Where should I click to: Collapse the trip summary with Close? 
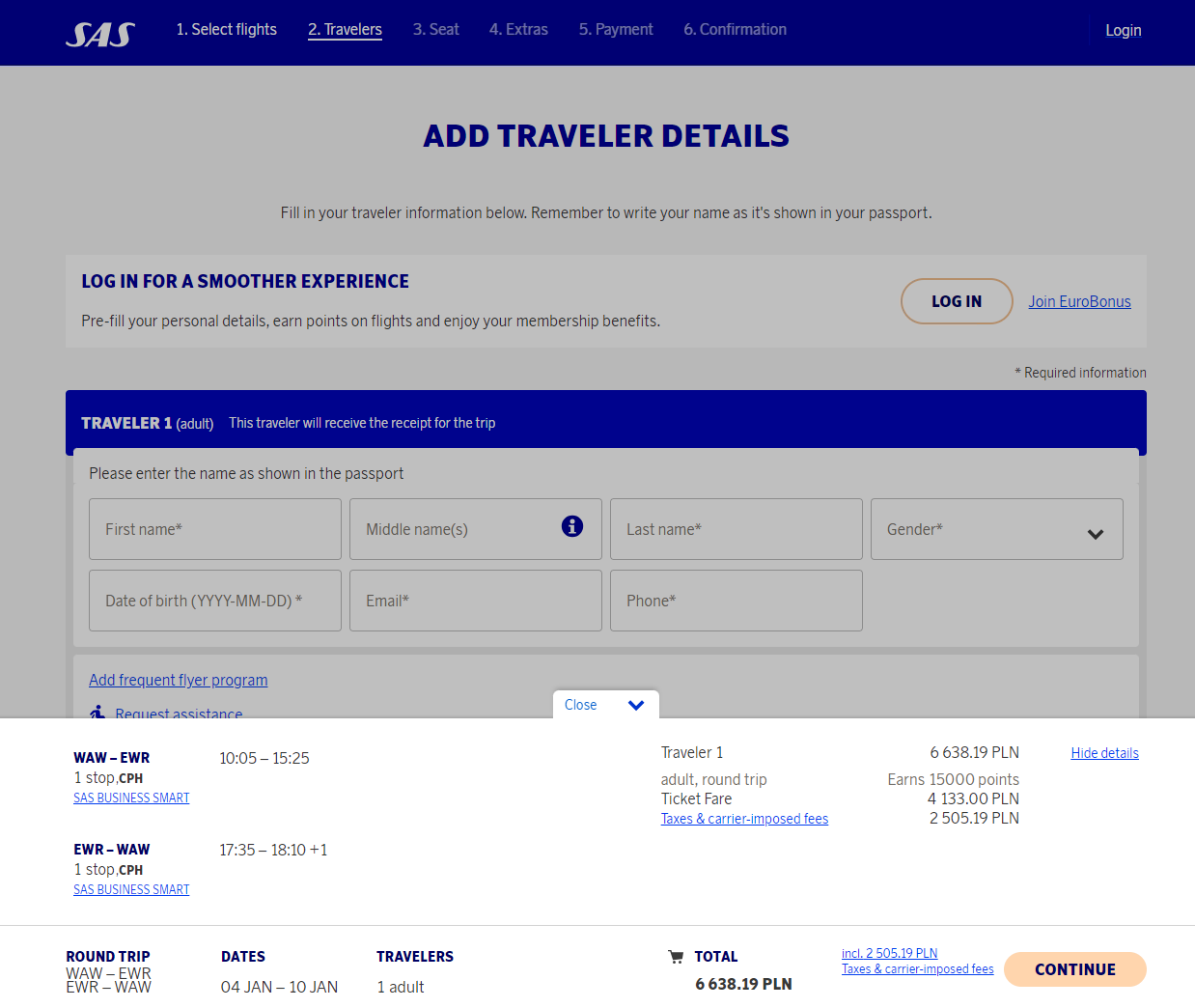coord(605,705)
